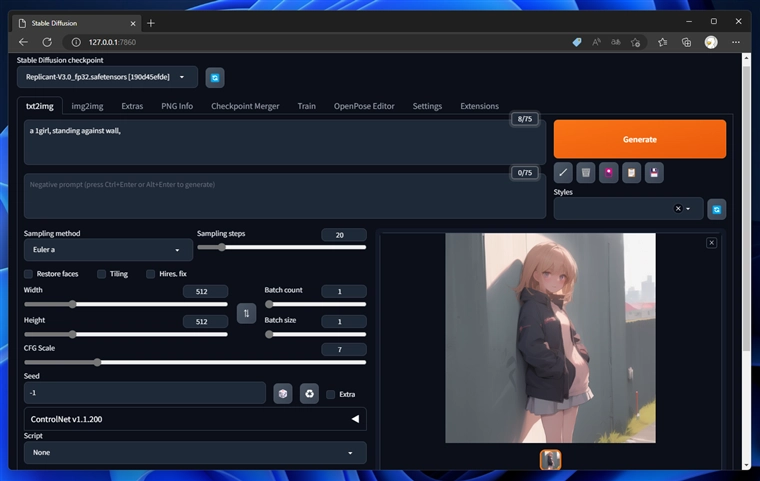The width and height of the screenshot is (760, 481).
Task: Expand the ControlNet v1.1.200 panel
Action: tap(195, 419)
